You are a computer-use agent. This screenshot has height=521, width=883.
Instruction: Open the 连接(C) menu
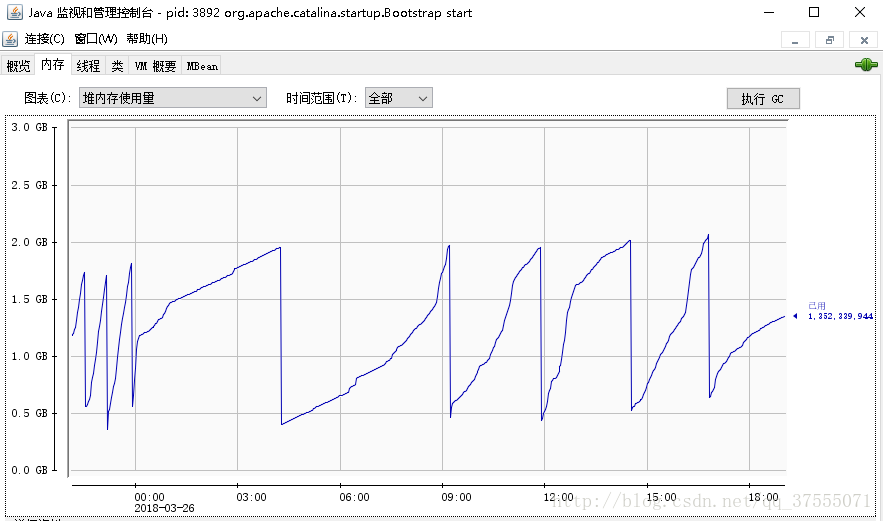point(44,39)
